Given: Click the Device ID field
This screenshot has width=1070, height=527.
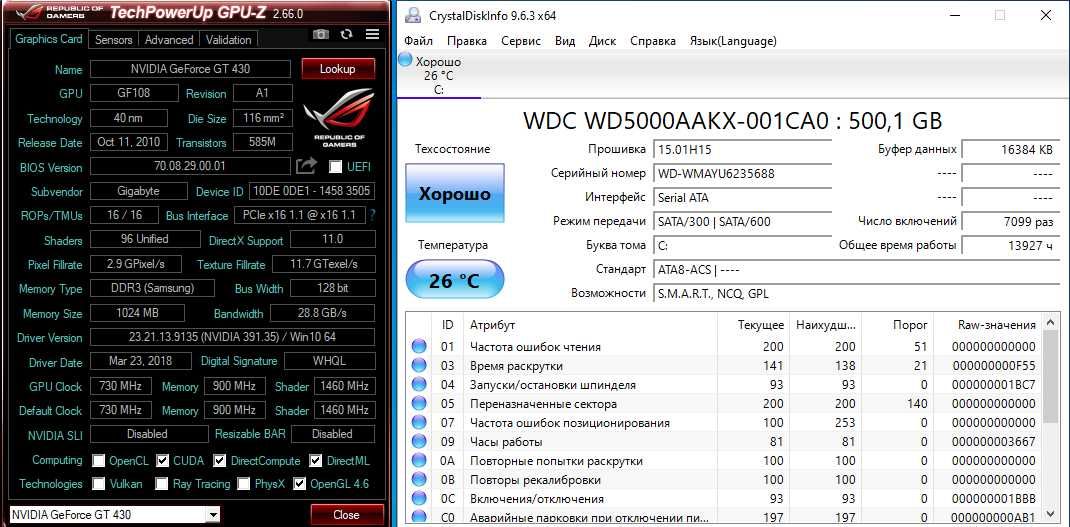Looking at the screenshot, I should (x=311, y=191).
